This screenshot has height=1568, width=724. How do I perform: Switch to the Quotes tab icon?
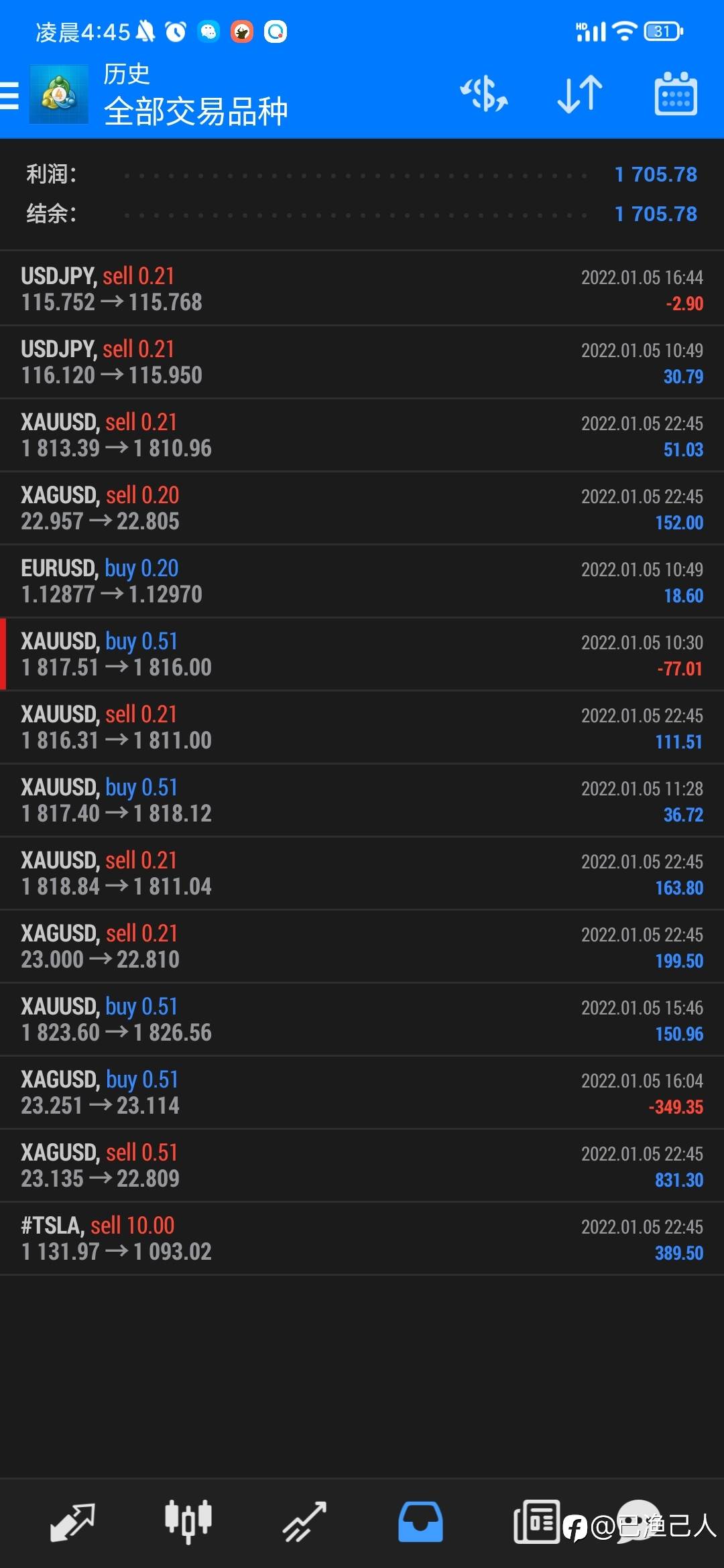[x=72, y=1522]
